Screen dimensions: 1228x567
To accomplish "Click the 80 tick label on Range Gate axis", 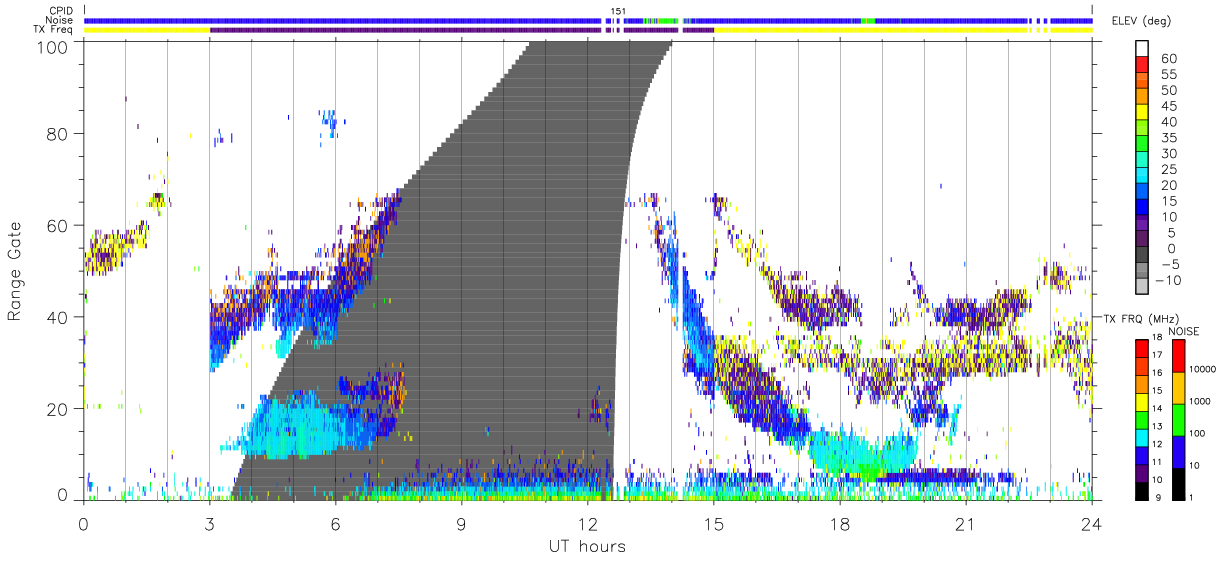I will tap(58, 133).
